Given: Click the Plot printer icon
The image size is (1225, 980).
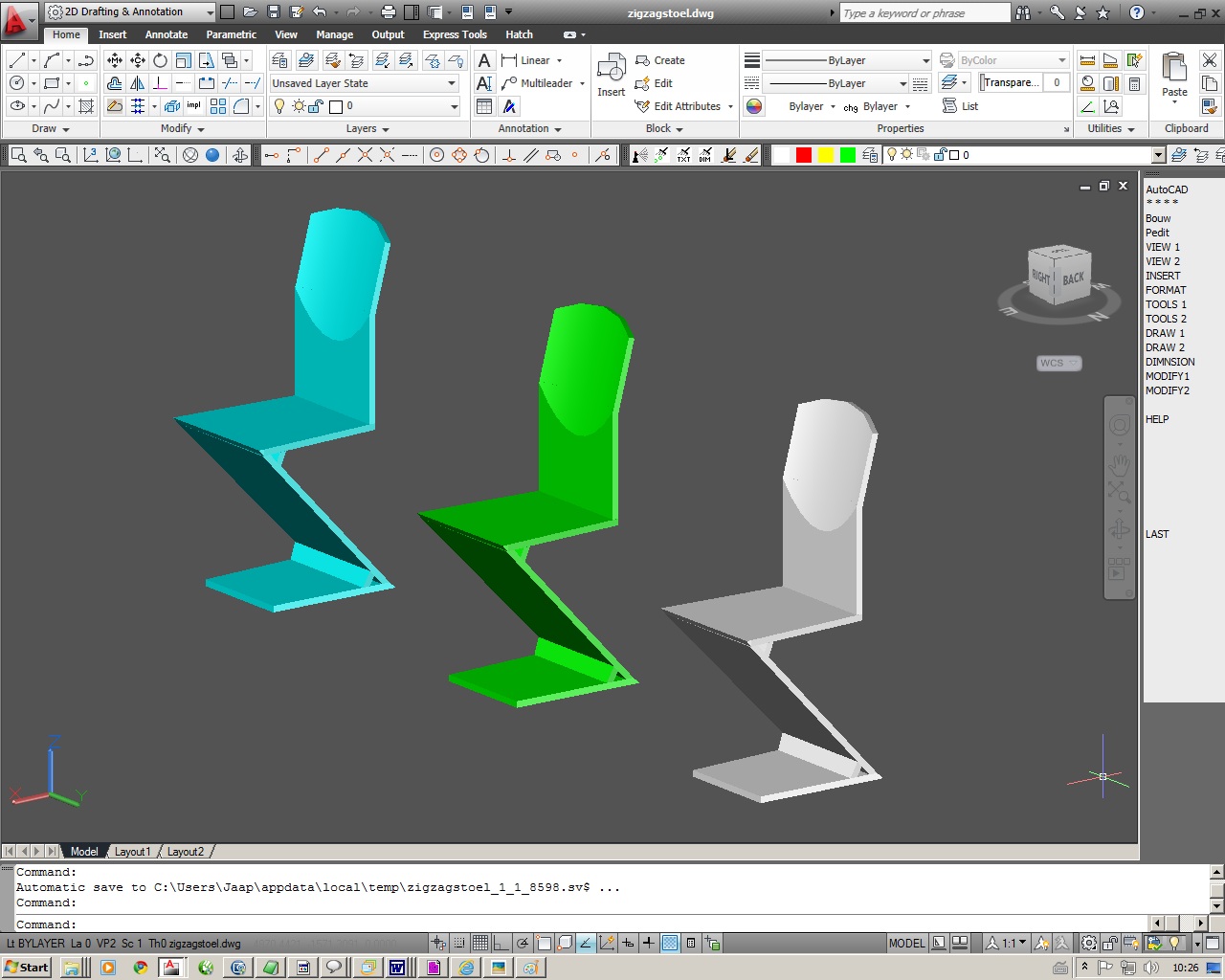Looking at the screenshot, I should coord(389,12).
